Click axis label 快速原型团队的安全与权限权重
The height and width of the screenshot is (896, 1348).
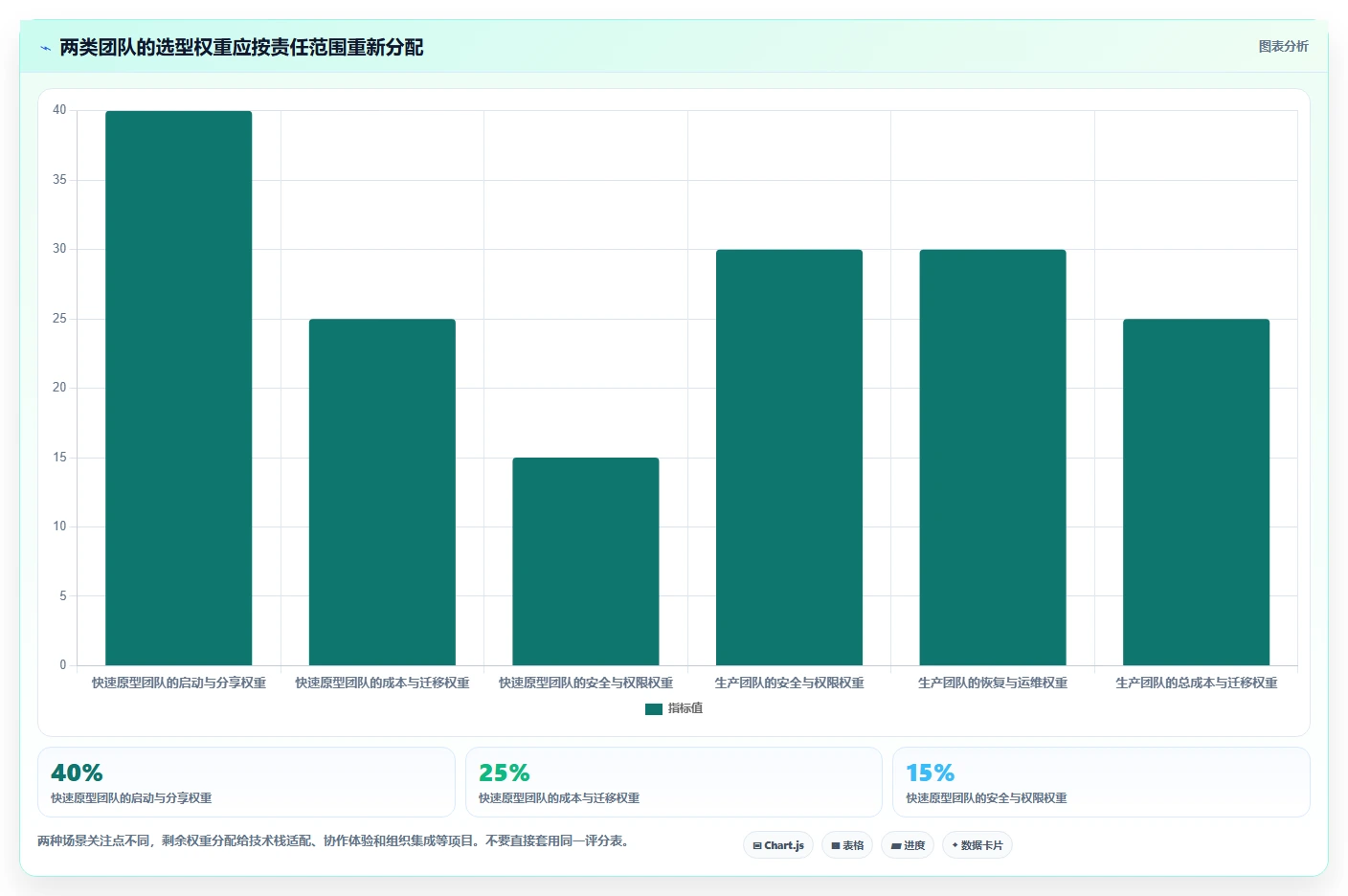pos(586,683)
